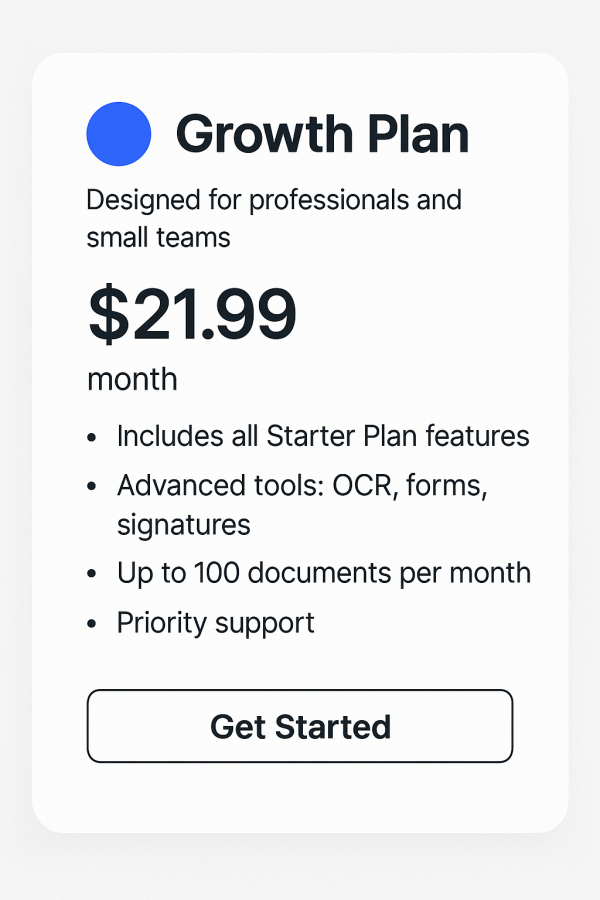
Task: Click the bullet next to 'Advanced tools'
Action: coord(93,487)
